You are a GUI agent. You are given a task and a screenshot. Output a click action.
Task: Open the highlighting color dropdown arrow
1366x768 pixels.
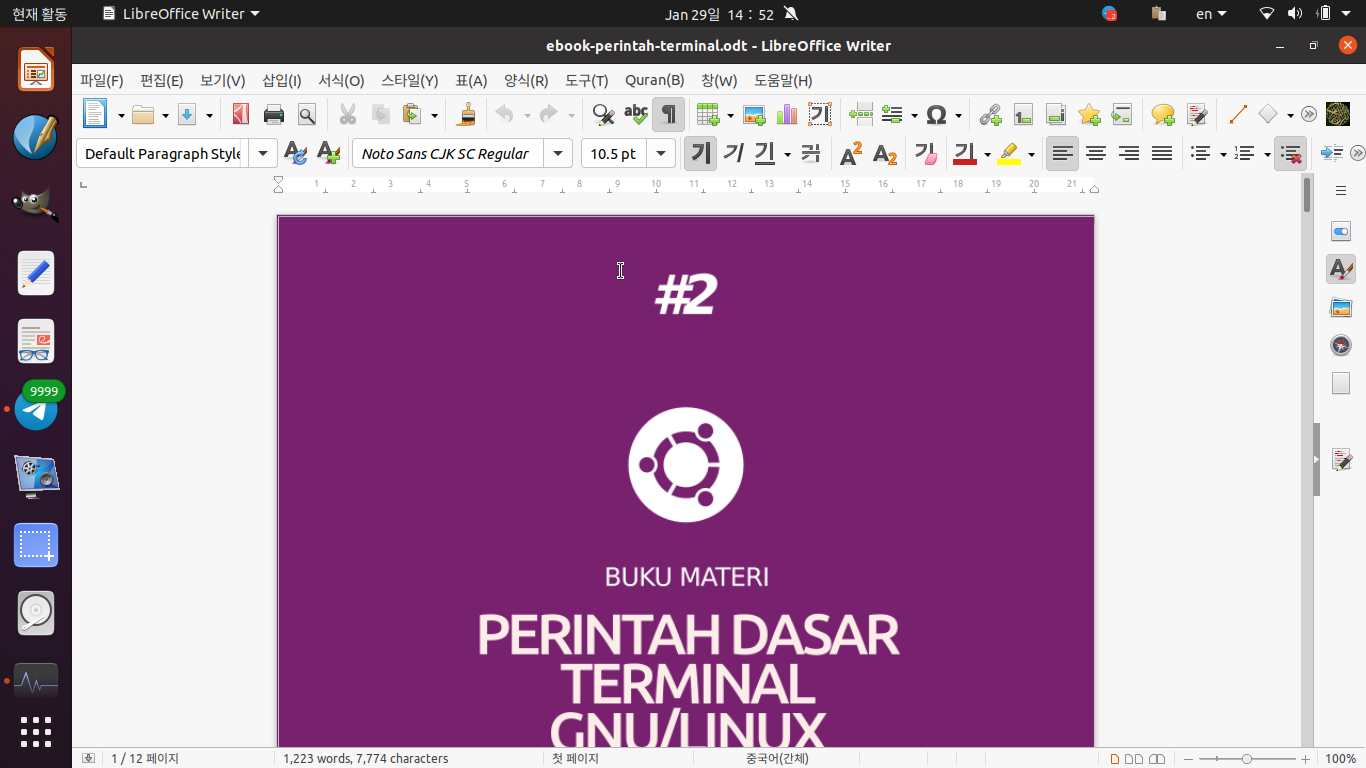pyautogui.click(x=1031, y=154)
